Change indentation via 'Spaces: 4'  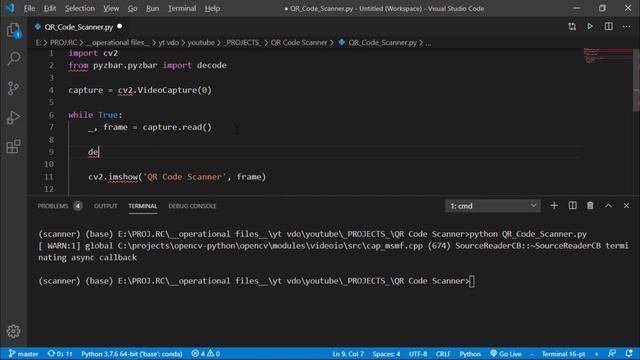click(386, 354)
